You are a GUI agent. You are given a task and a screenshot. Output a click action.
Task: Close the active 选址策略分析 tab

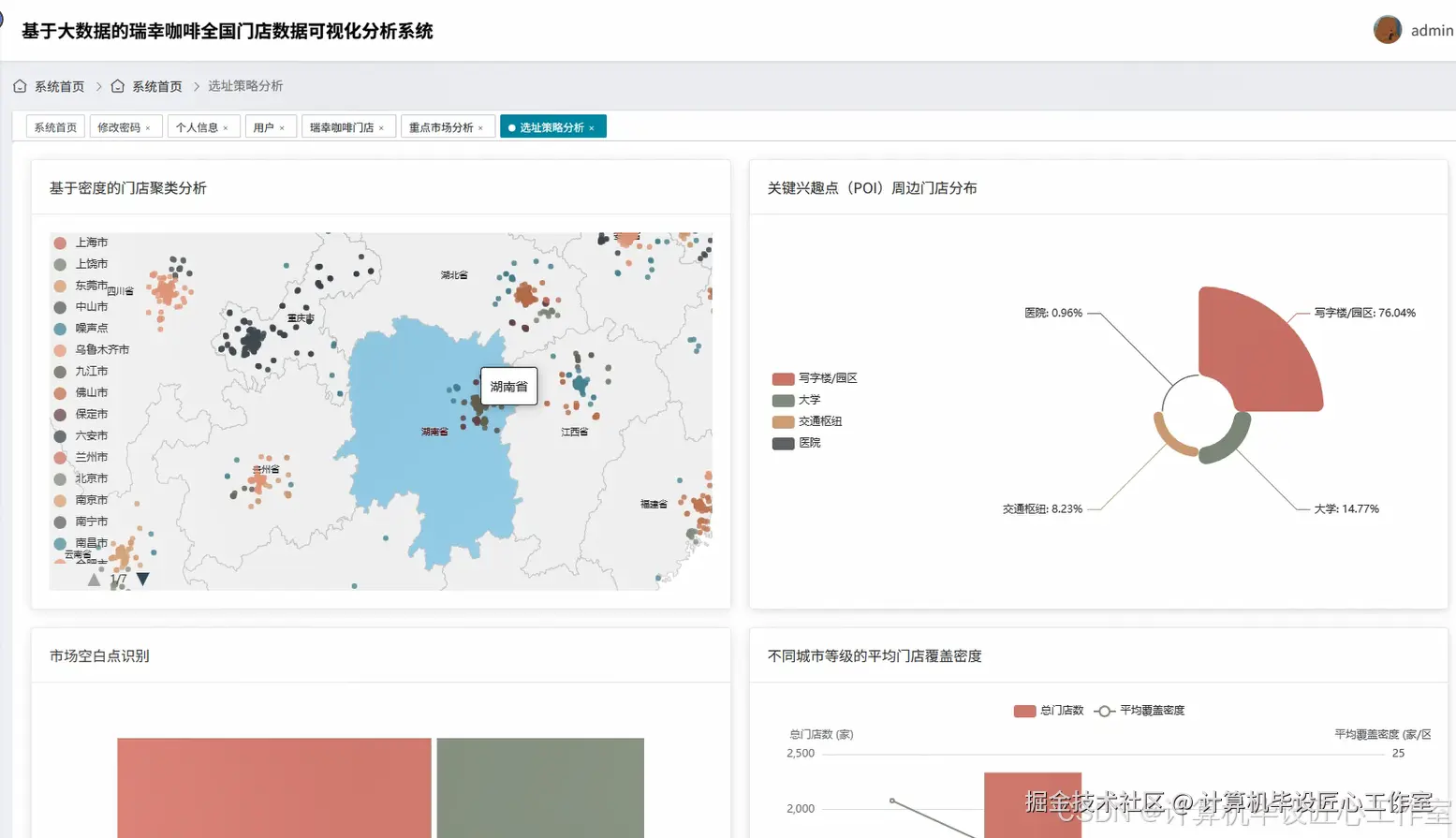coord(592,128)
